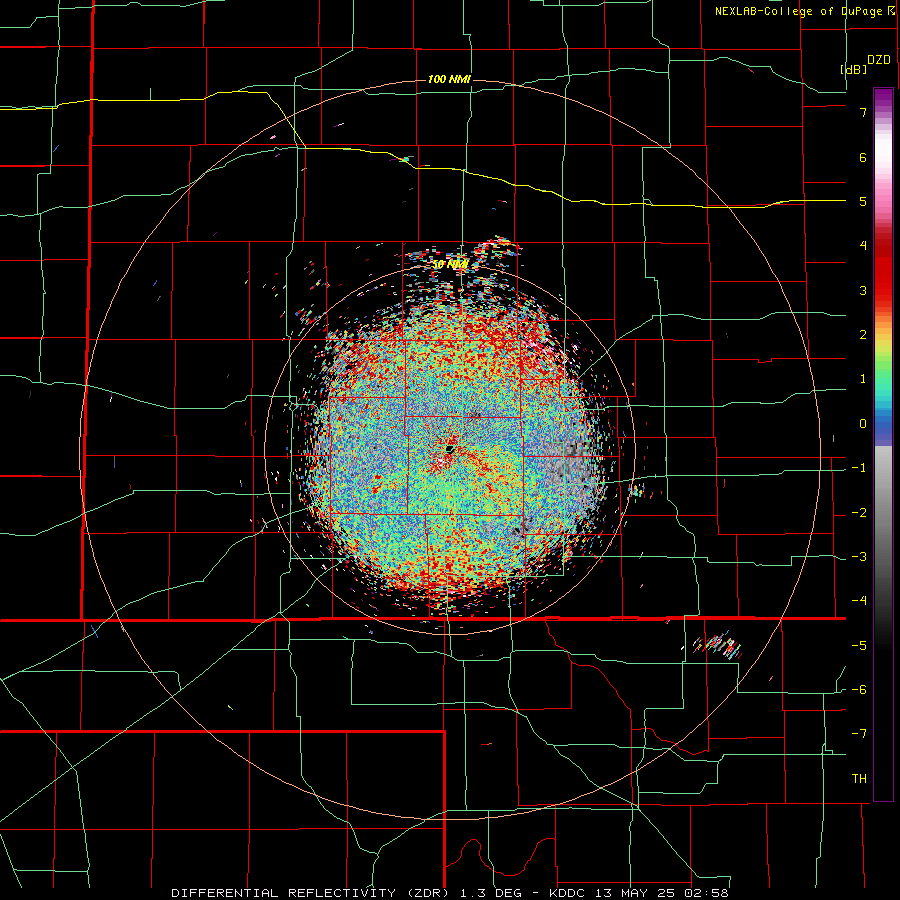Select the -7 value on color scale
This screenshot has width=900, height=900.
tap(859, 734)
